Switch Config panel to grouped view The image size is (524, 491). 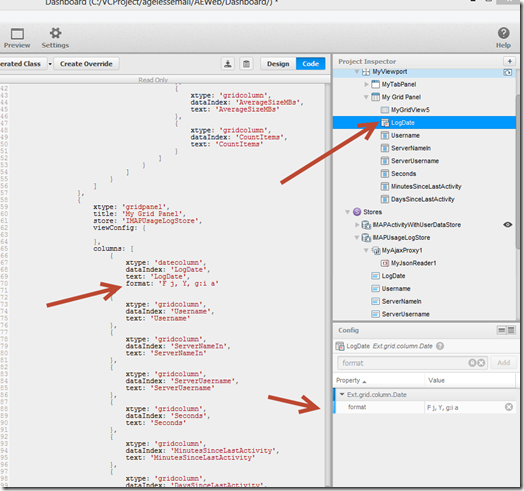511,330
